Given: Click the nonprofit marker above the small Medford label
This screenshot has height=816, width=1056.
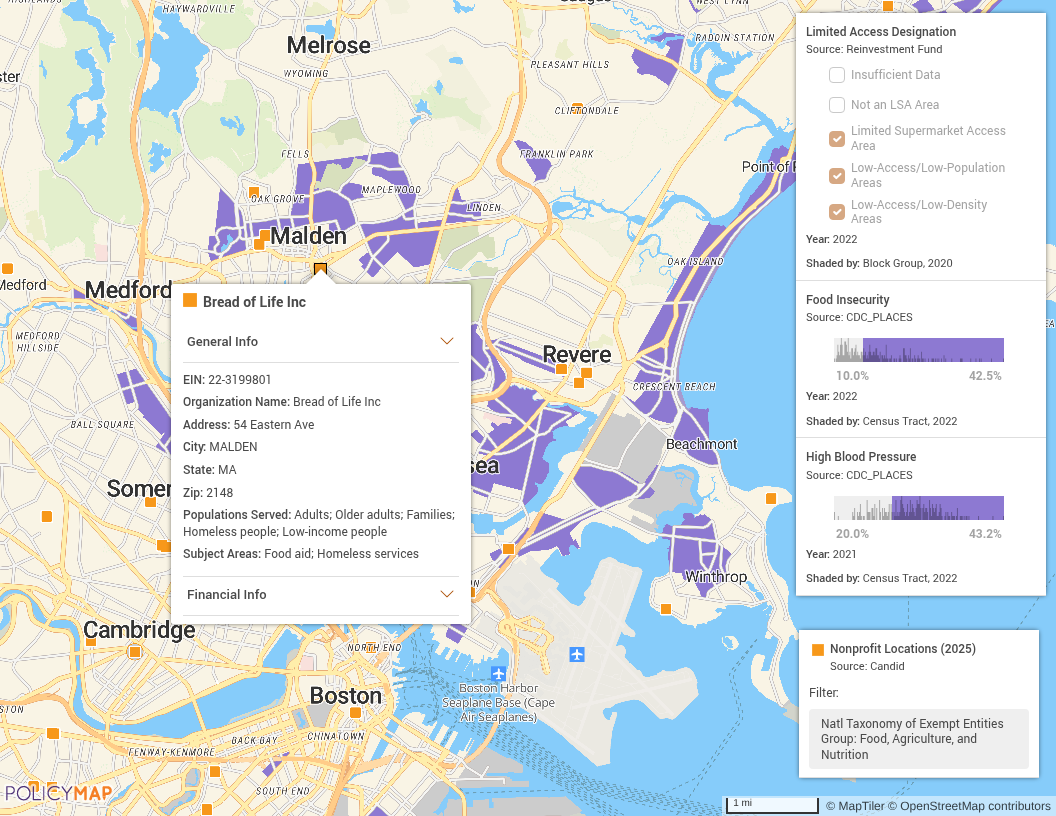Looking at the screenshot, I should (x=7, y=269).
